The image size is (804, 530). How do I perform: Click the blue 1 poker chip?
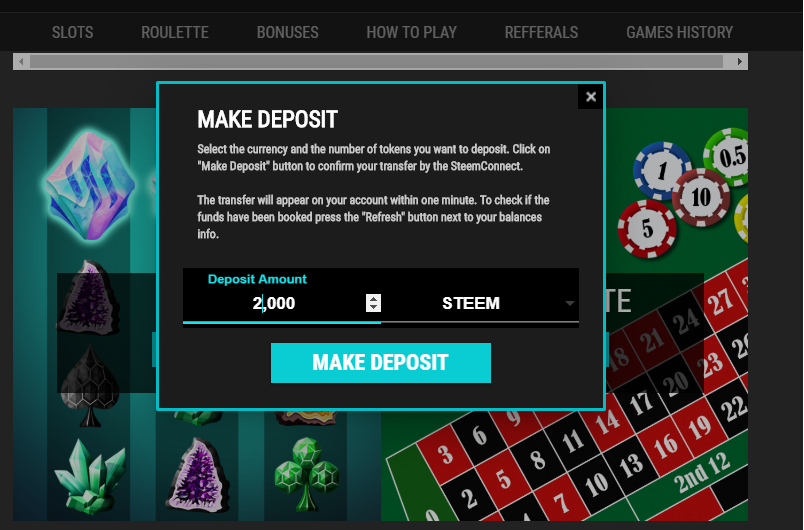(661, 170)
